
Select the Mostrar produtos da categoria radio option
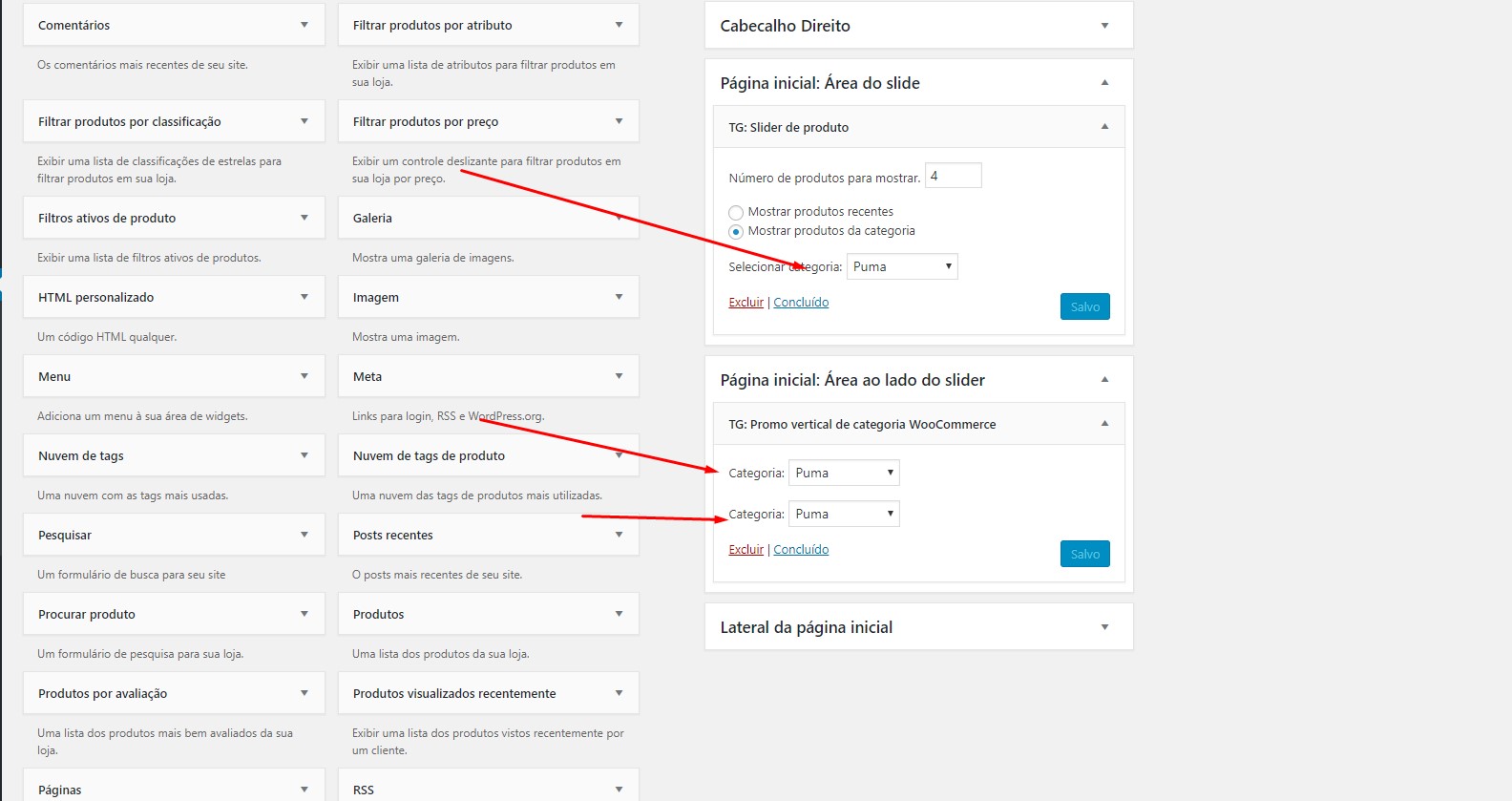tap(736, 232)
